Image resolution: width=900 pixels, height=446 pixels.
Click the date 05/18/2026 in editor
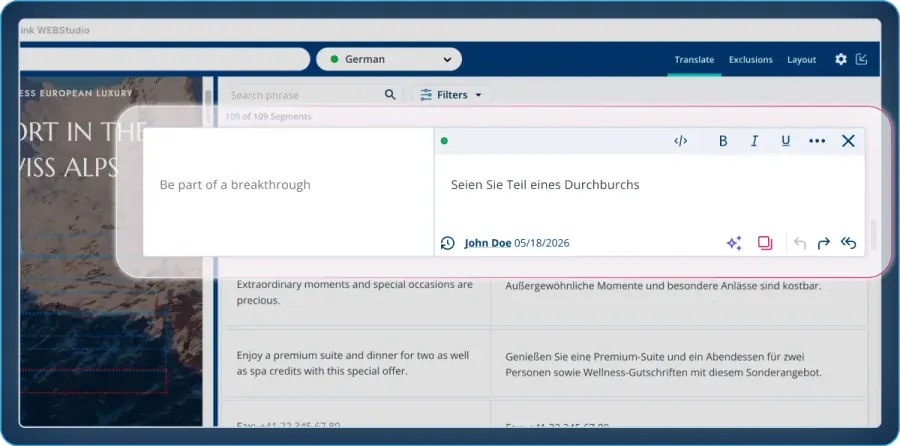pos(542,243)
